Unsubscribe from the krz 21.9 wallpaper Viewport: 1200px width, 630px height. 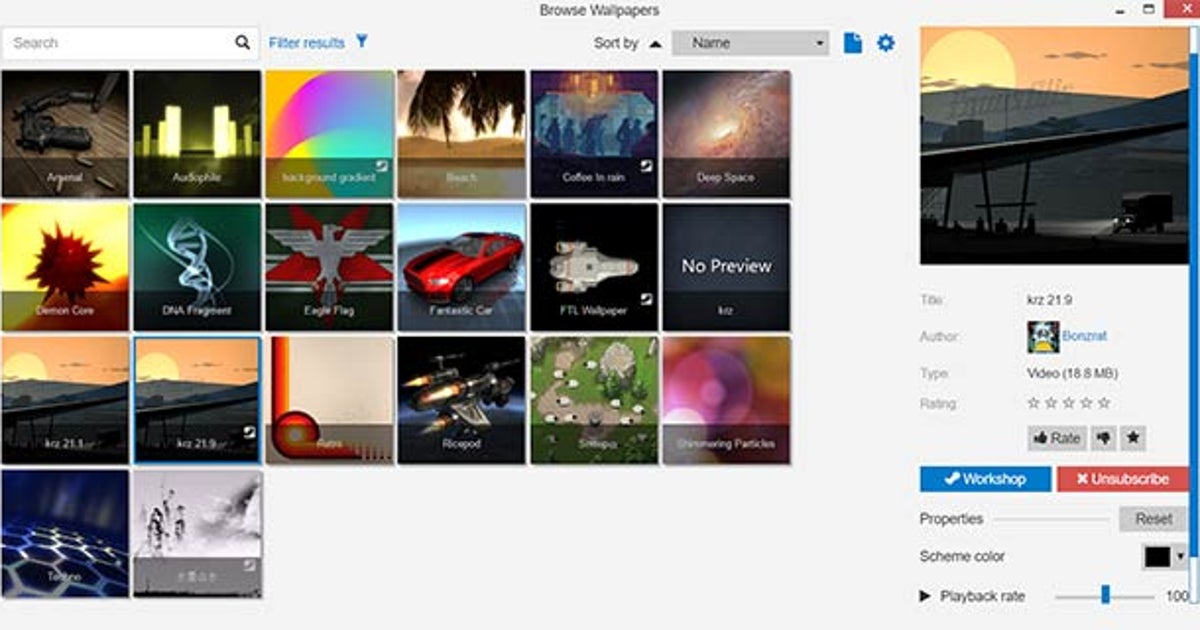tap(1122, 479)
